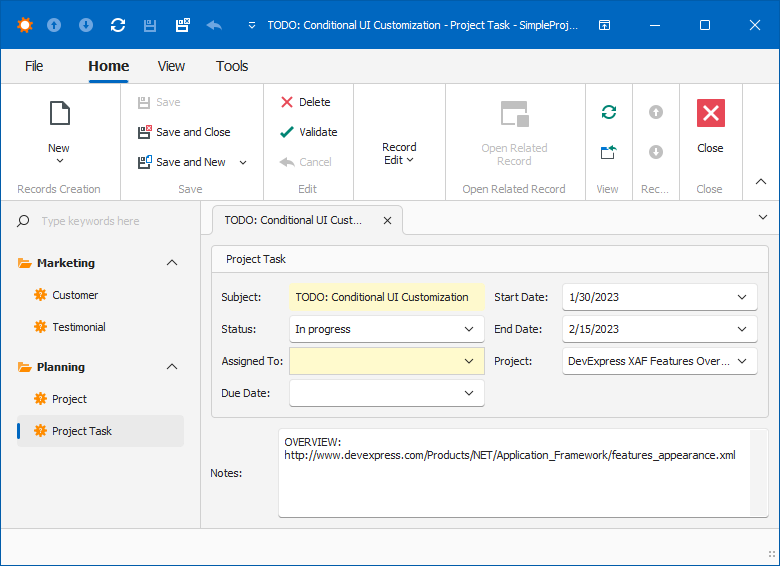Click the ribbon display options icon in title bar
This screenshot has width=780, height=566.
[604, 25]
